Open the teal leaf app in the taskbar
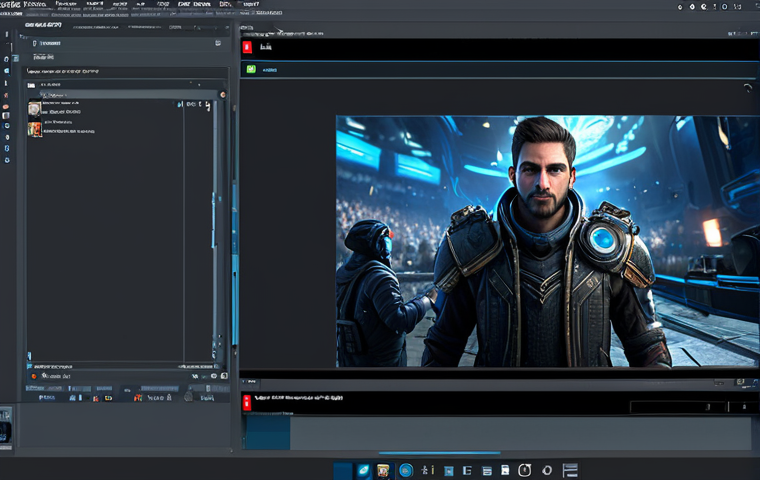The height and width of the screenshot is (480, 760). (x=363, y=470)
